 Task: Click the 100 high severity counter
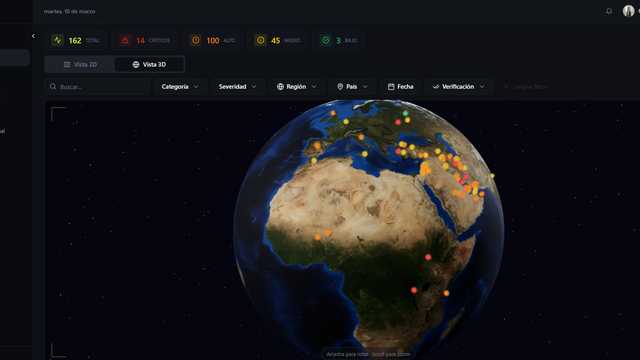point(213,40)
